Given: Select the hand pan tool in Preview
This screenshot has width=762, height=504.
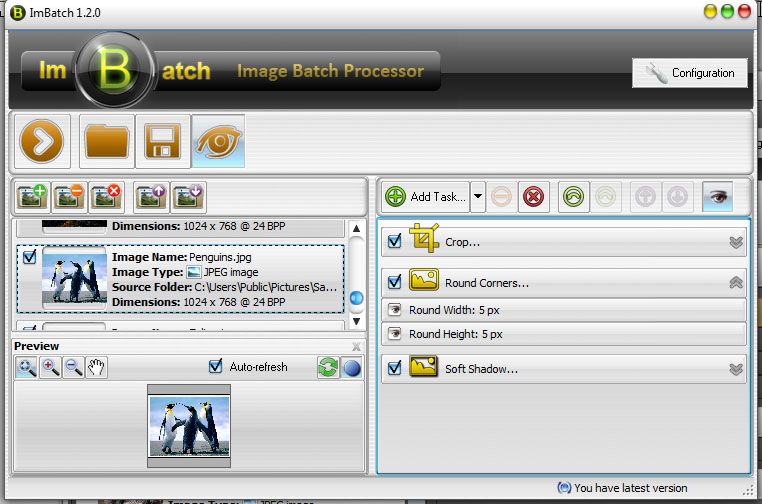Looking at the screenshot, I should click(95, 368).
